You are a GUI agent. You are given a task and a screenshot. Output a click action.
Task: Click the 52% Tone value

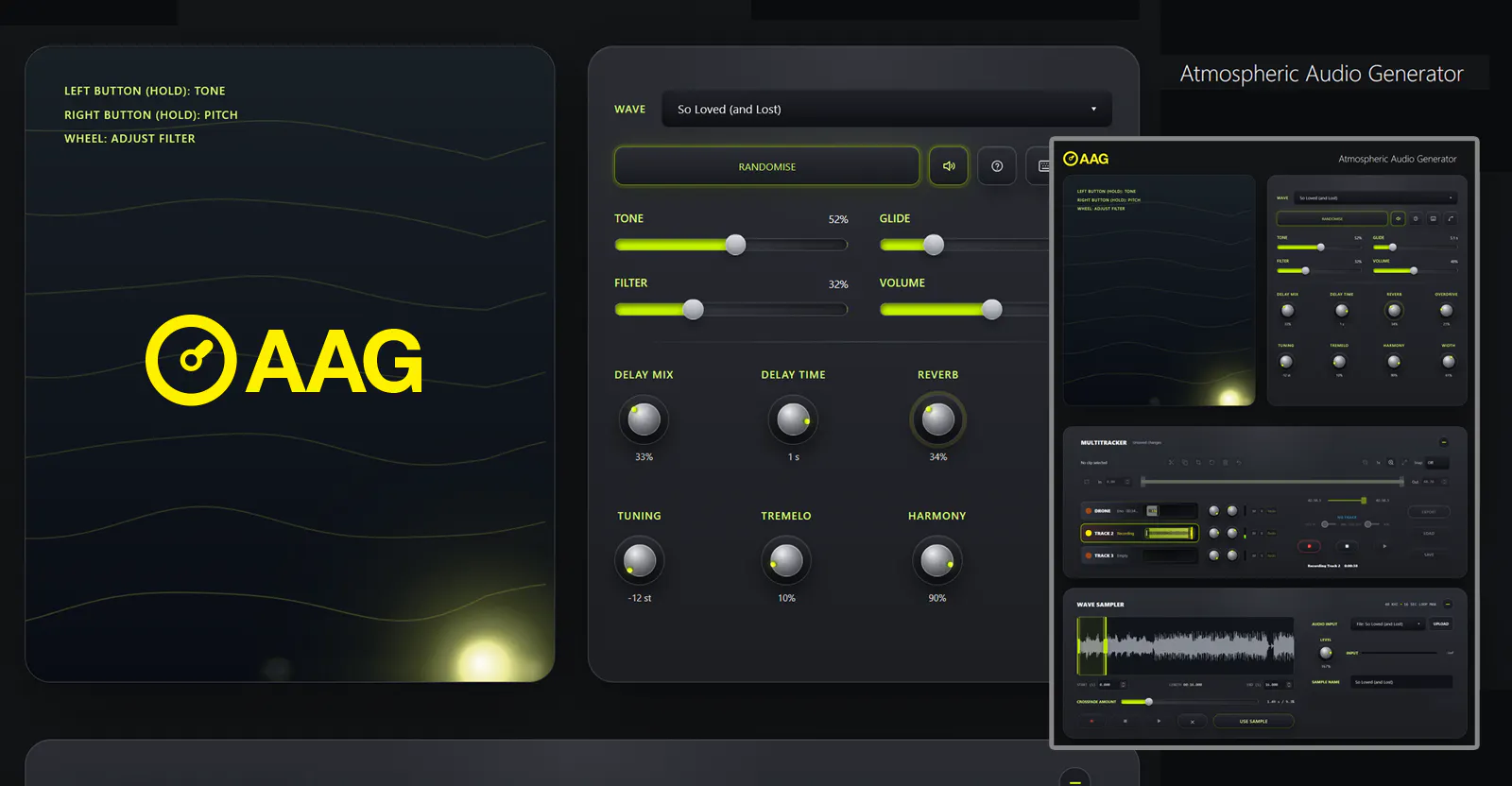(x=838, y=219)
